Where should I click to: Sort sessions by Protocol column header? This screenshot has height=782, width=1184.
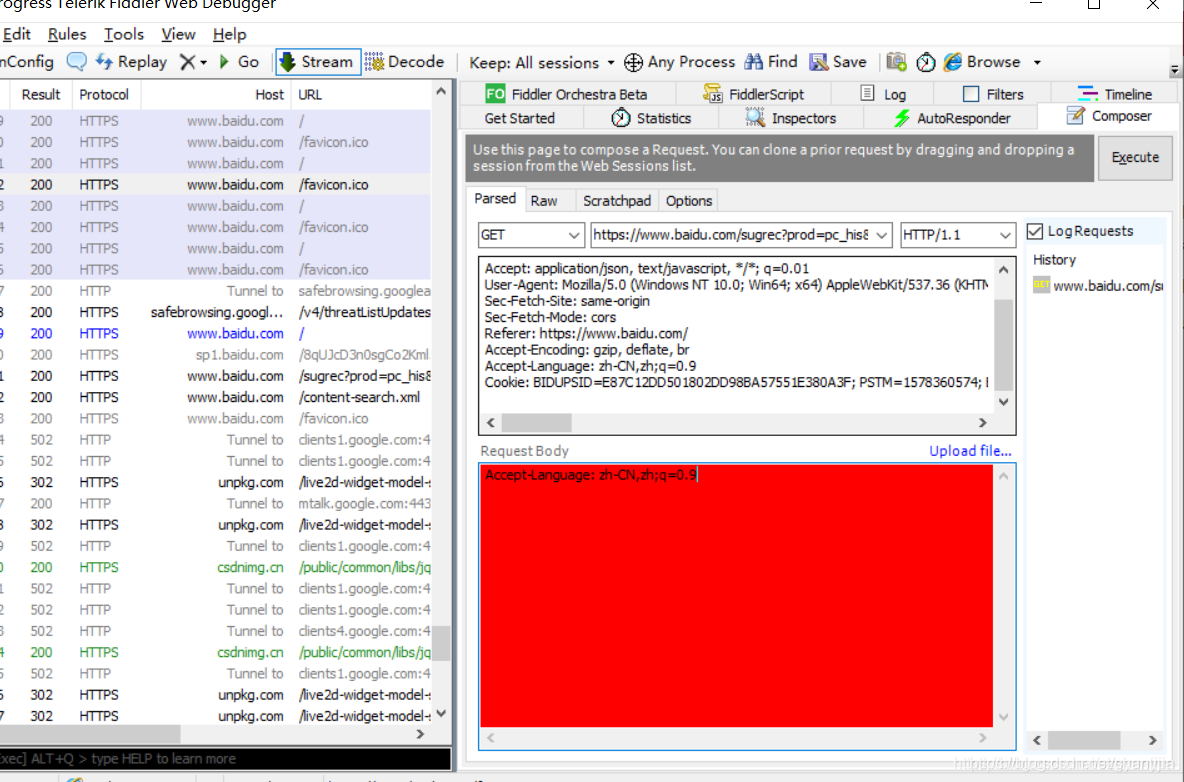point(104,94)
